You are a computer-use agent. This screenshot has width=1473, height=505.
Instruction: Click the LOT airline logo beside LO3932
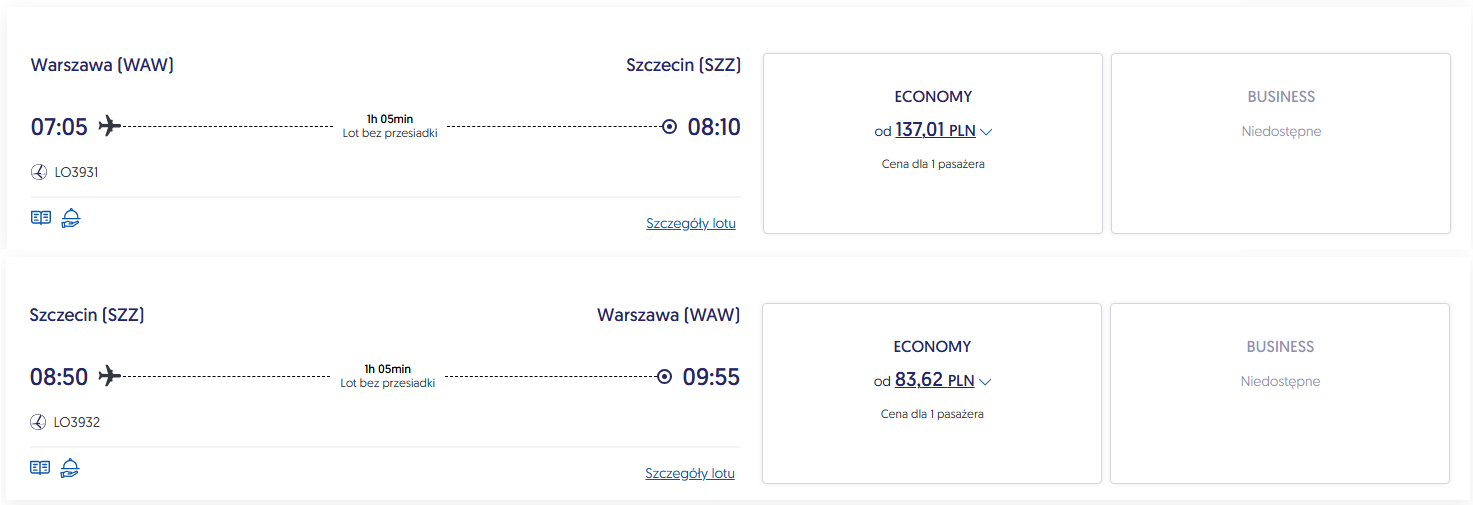[39, 422]
